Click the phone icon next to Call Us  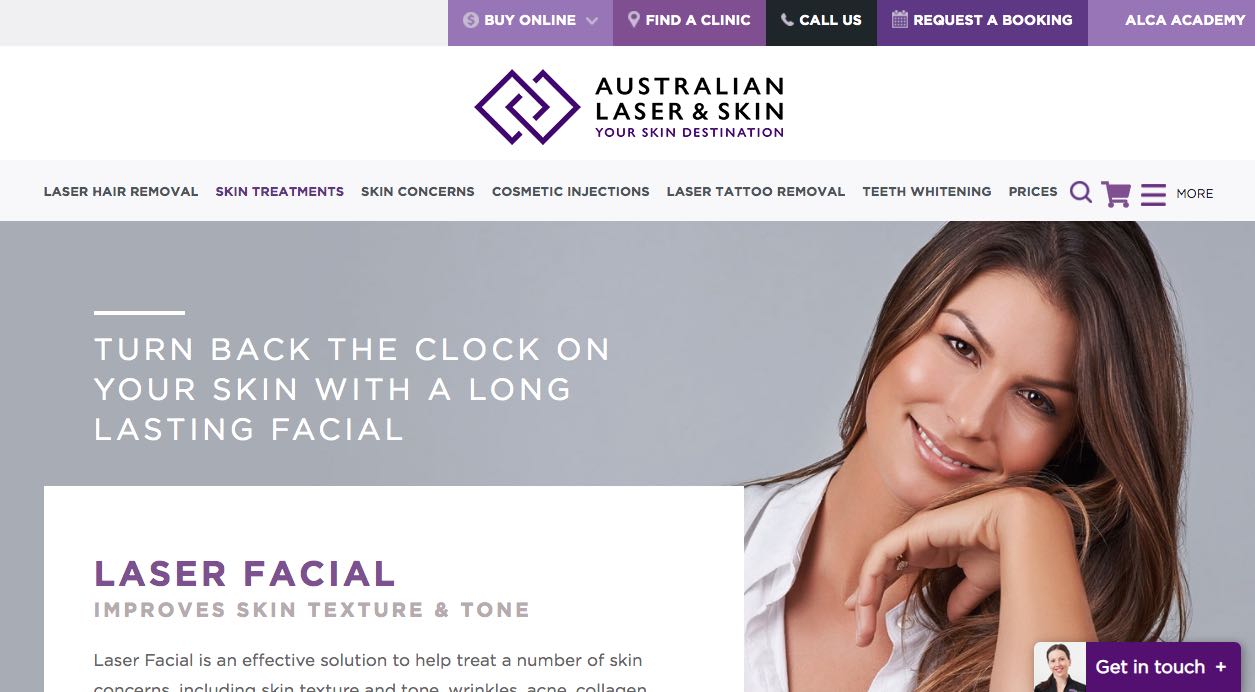pyautogui.click(x=787, y=20)
